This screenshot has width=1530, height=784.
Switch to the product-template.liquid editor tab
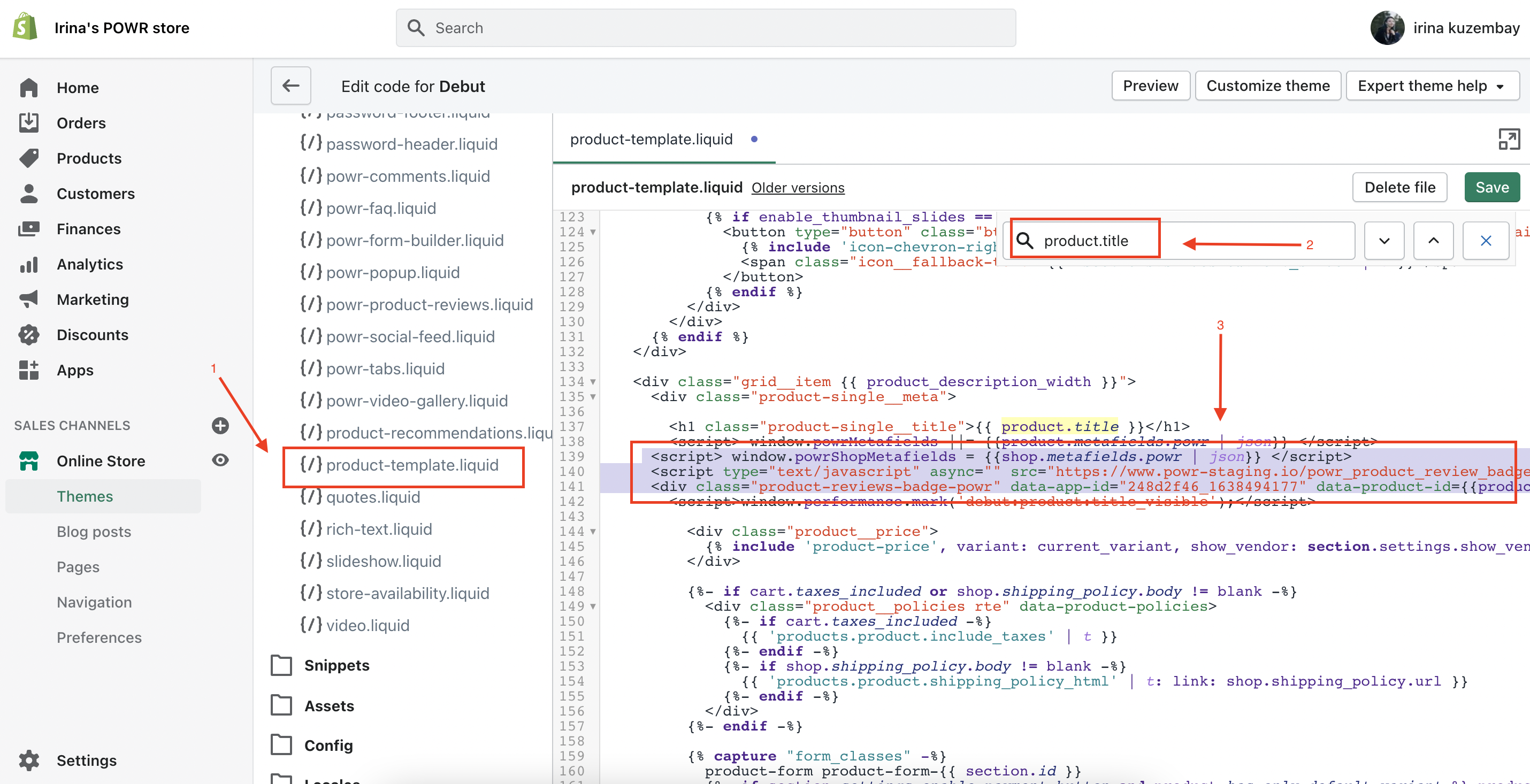tap(652, 139)
